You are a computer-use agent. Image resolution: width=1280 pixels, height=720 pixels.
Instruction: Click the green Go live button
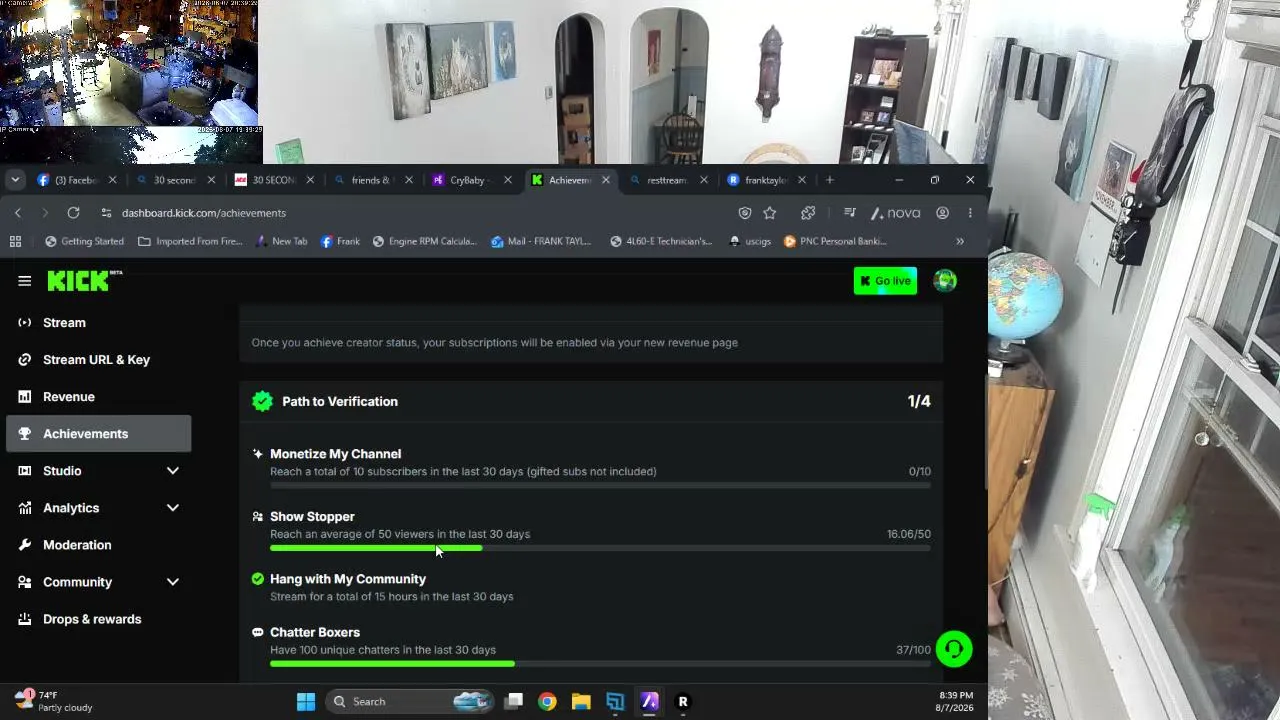(885, 281)
